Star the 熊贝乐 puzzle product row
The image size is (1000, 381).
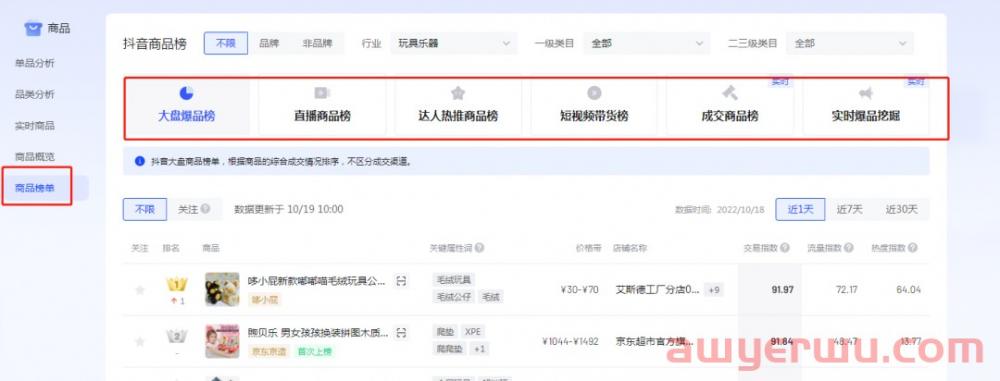point(140,341)
